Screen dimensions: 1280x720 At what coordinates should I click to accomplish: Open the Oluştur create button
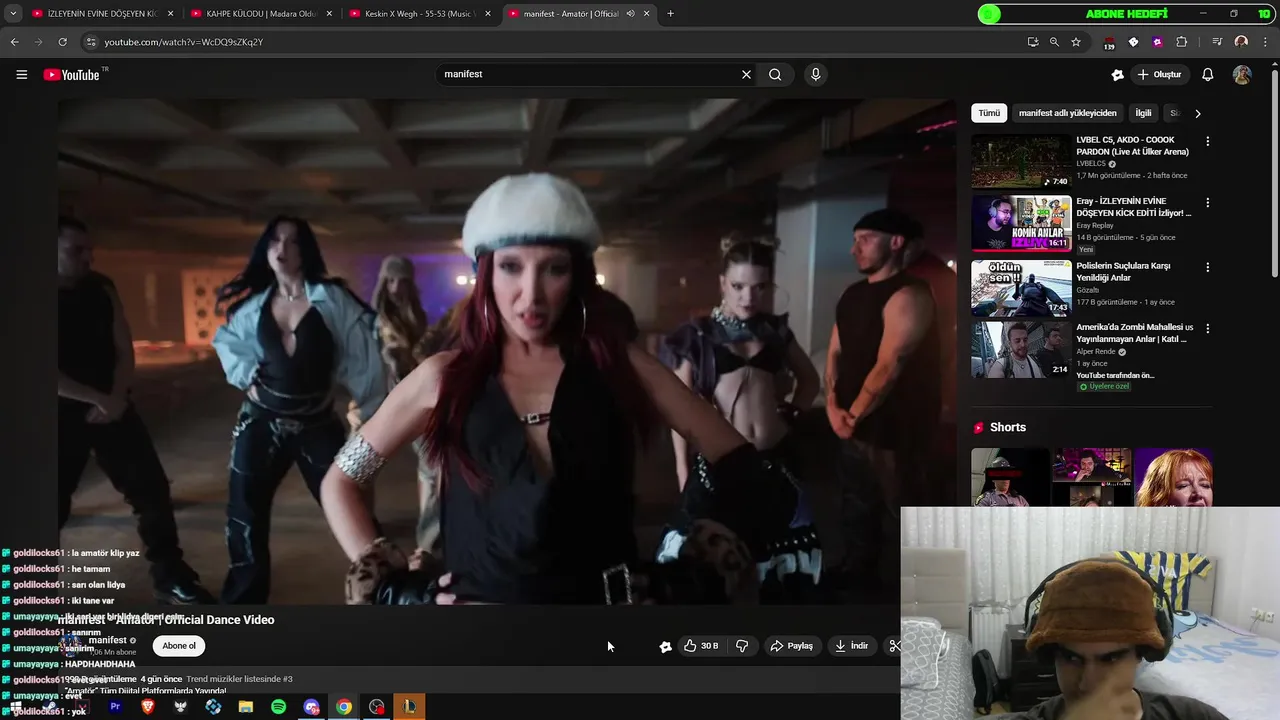[1159, 75]
